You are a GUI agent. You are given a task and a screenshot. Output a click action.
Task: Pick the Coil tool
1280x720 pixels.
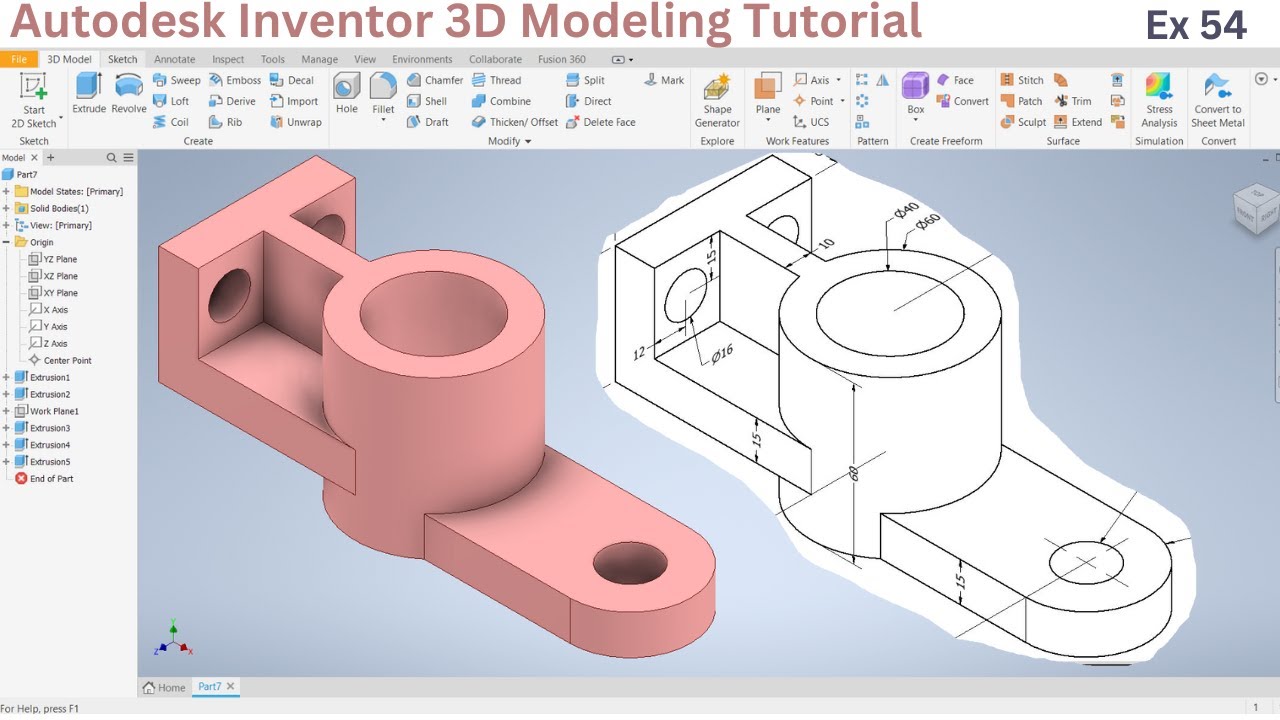click(x=171, y=122)
